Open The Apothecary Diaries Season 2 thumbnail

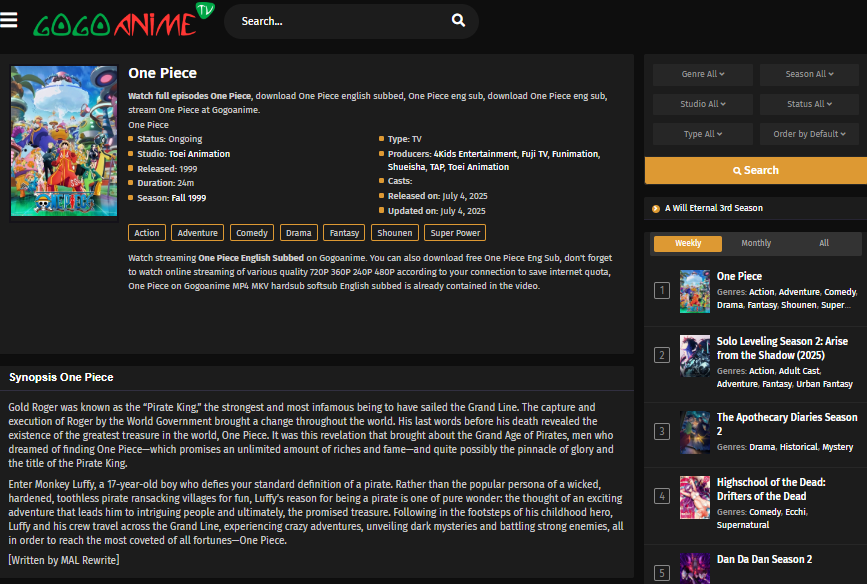(x=694, y=432)
